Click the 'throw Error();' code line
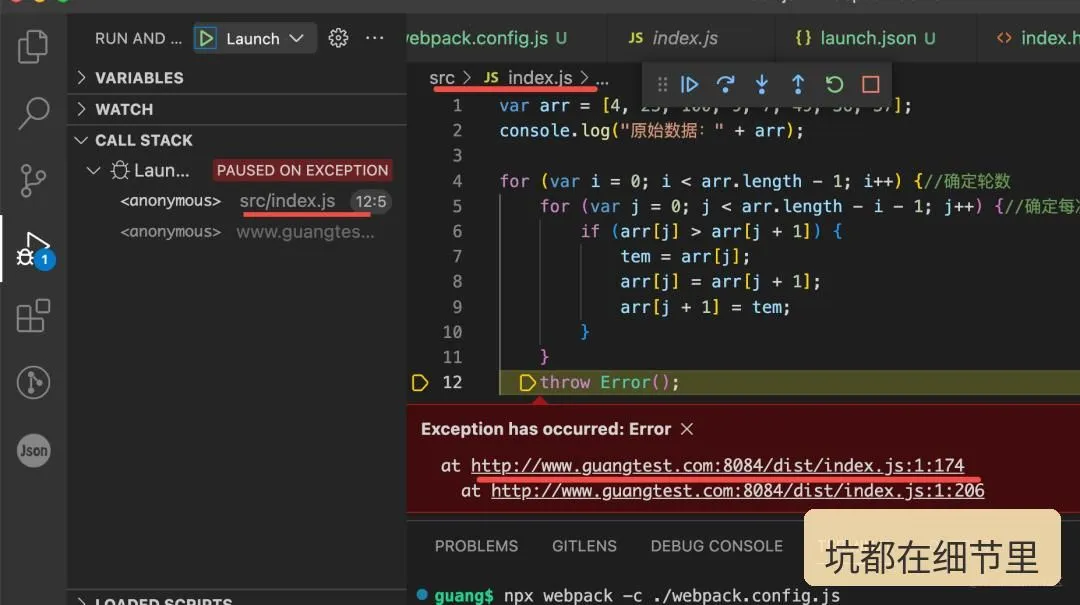 coord(609,382)
